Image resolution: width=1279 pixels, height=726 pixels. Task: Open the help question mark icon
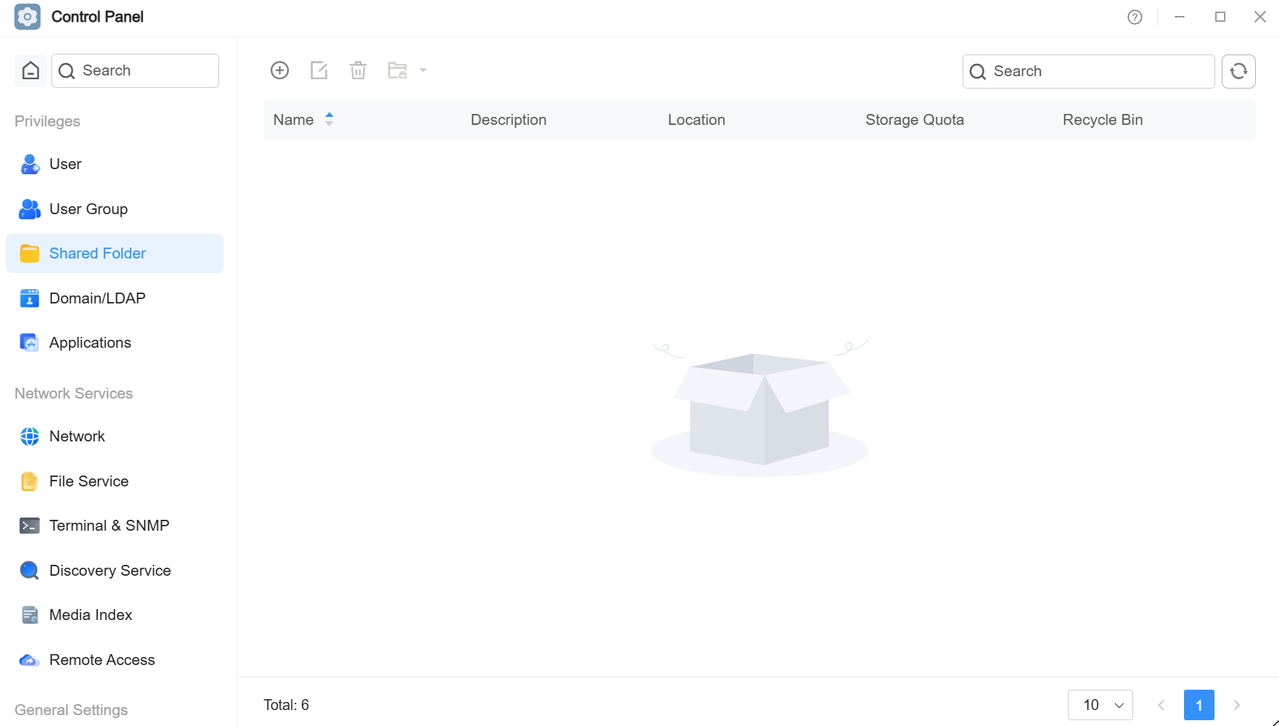[x=1135, y=17]
